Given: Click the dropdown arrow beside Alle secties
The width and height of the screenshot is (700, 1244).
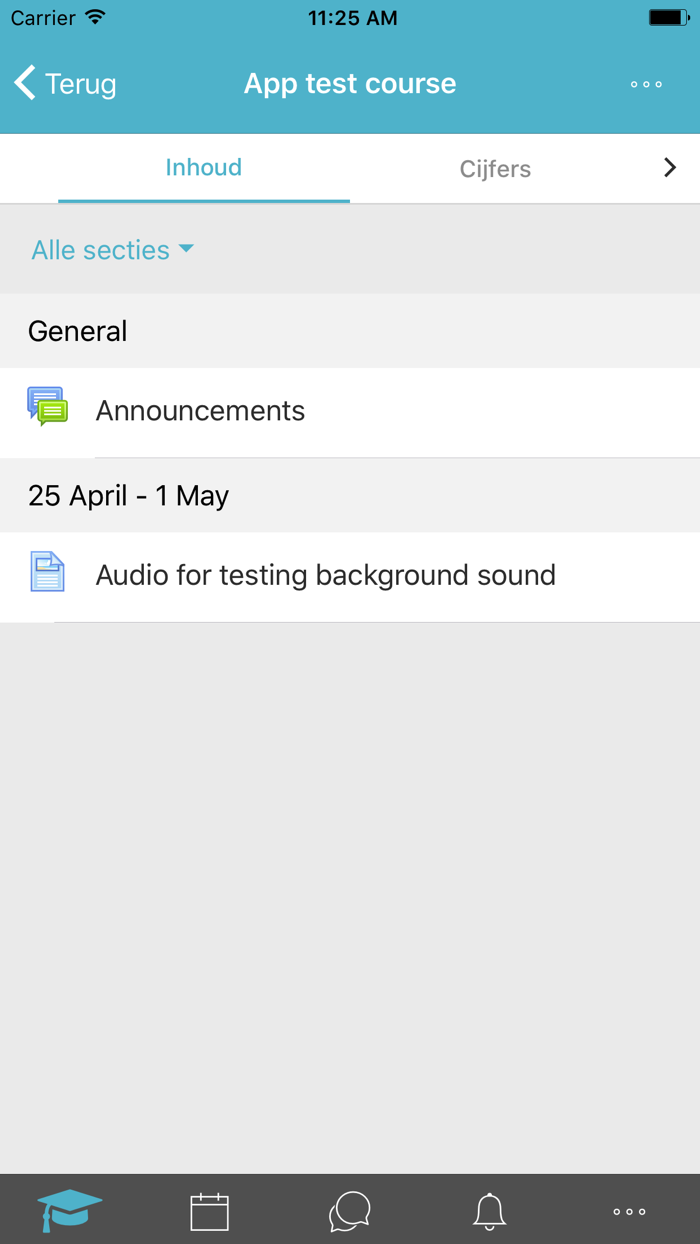Looking at the screenshot, I should pyautogui.click(x=186, y=249).
